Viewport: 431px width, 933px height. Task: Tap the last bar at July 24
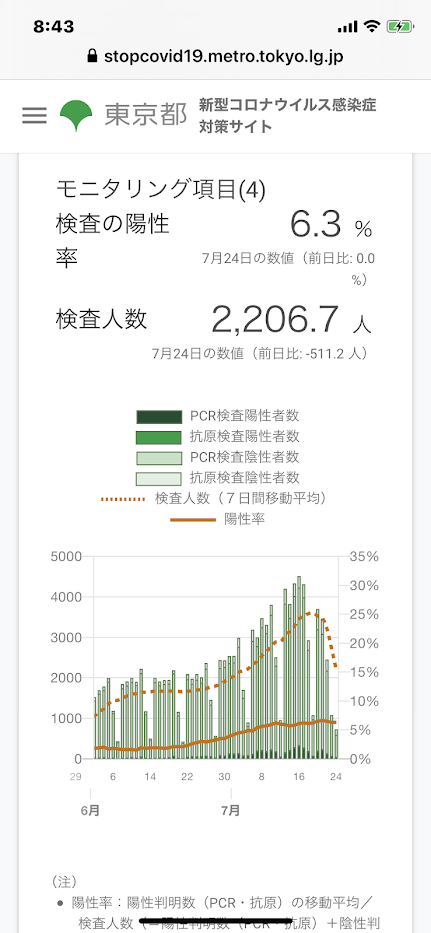pos(336,744)
